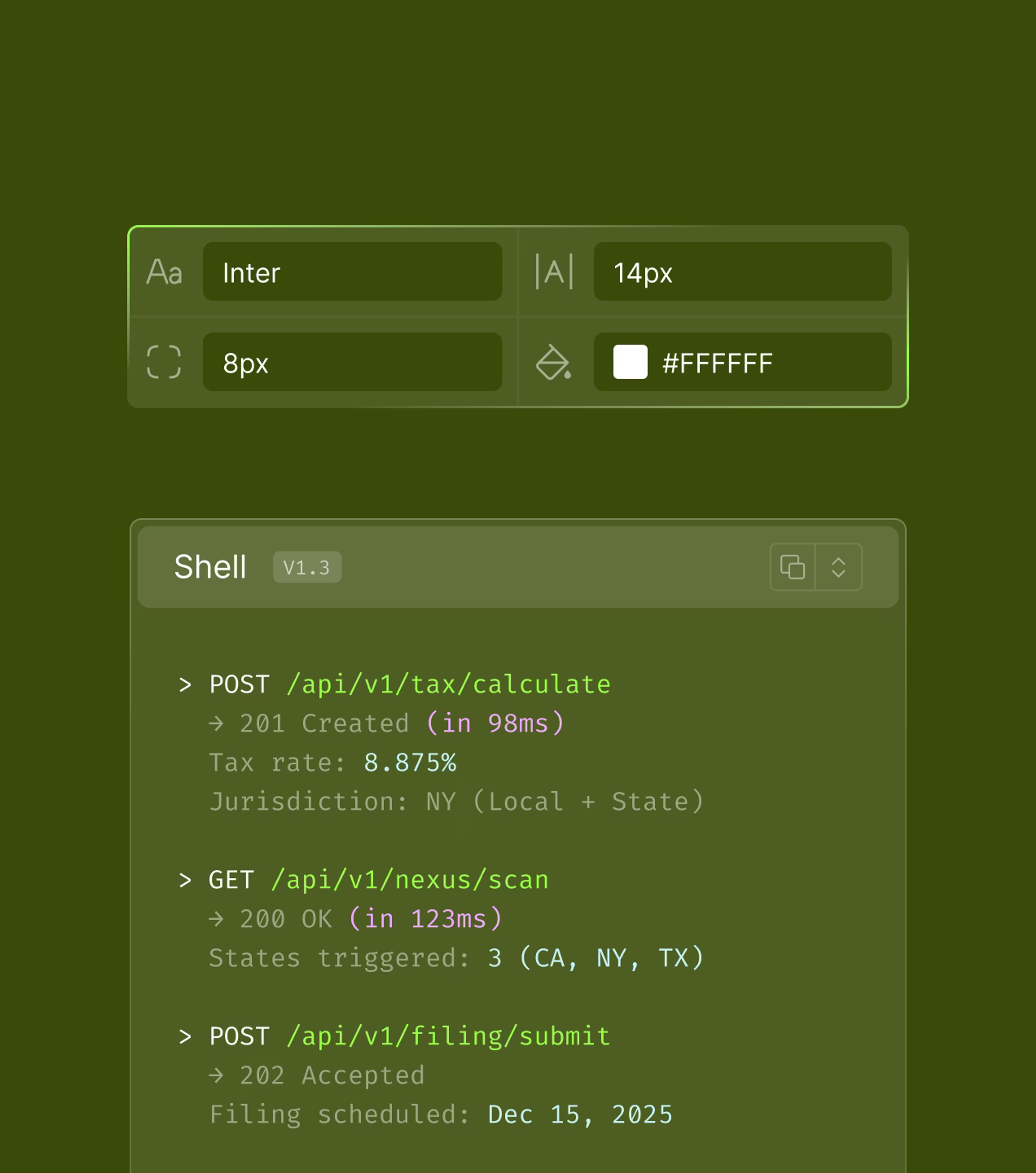The width and height of the screenshot is (1036, 1173).
Task: Click the 201 Created status line
Action: click(309, 724)
